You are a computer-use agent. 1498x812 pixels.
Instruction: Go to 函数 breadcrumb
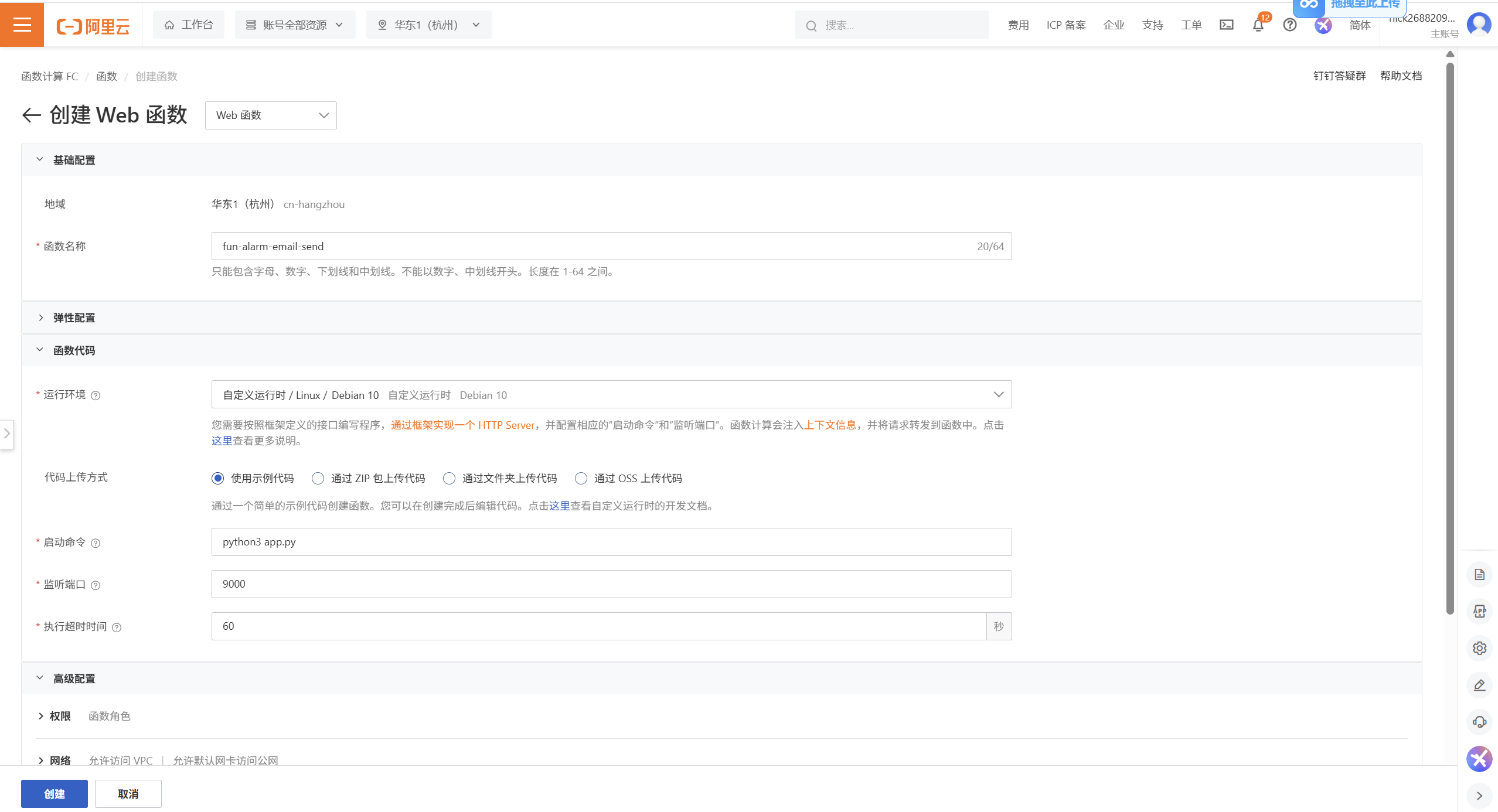107,76
